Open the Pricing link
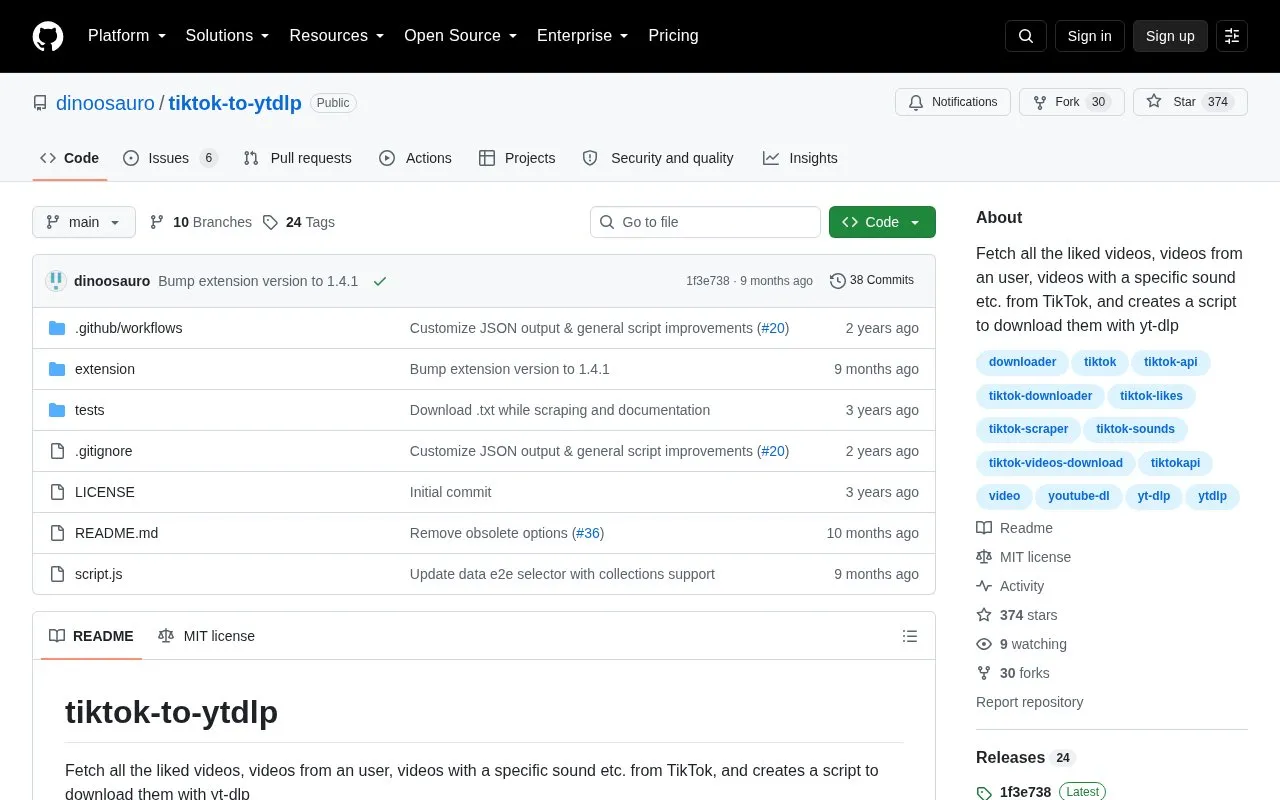The width and height of the screenshot is (1280, 800). pos(673,36)
